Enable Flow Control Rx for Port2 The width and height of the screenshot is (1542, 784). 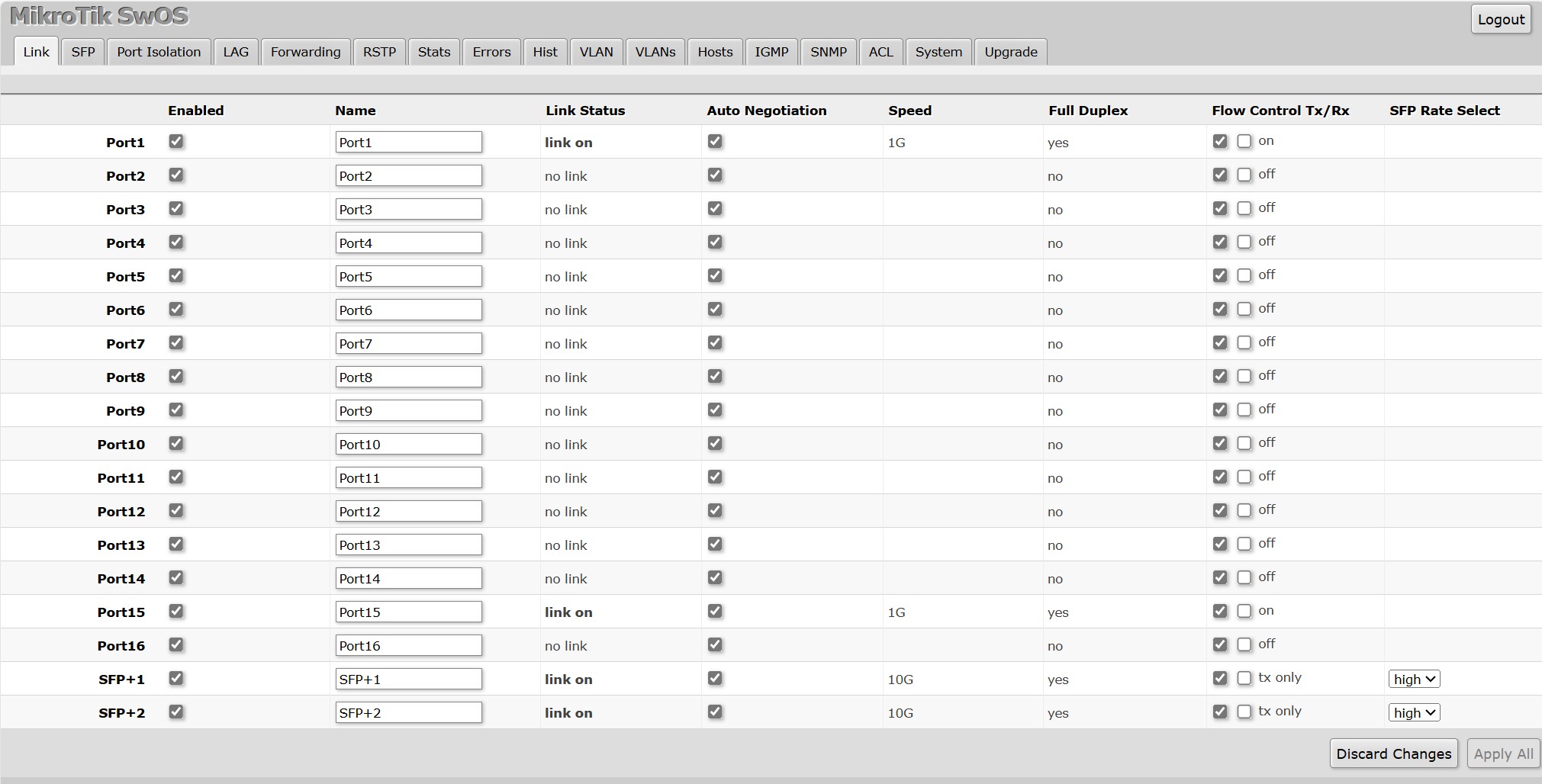[x=1244, y=174]
